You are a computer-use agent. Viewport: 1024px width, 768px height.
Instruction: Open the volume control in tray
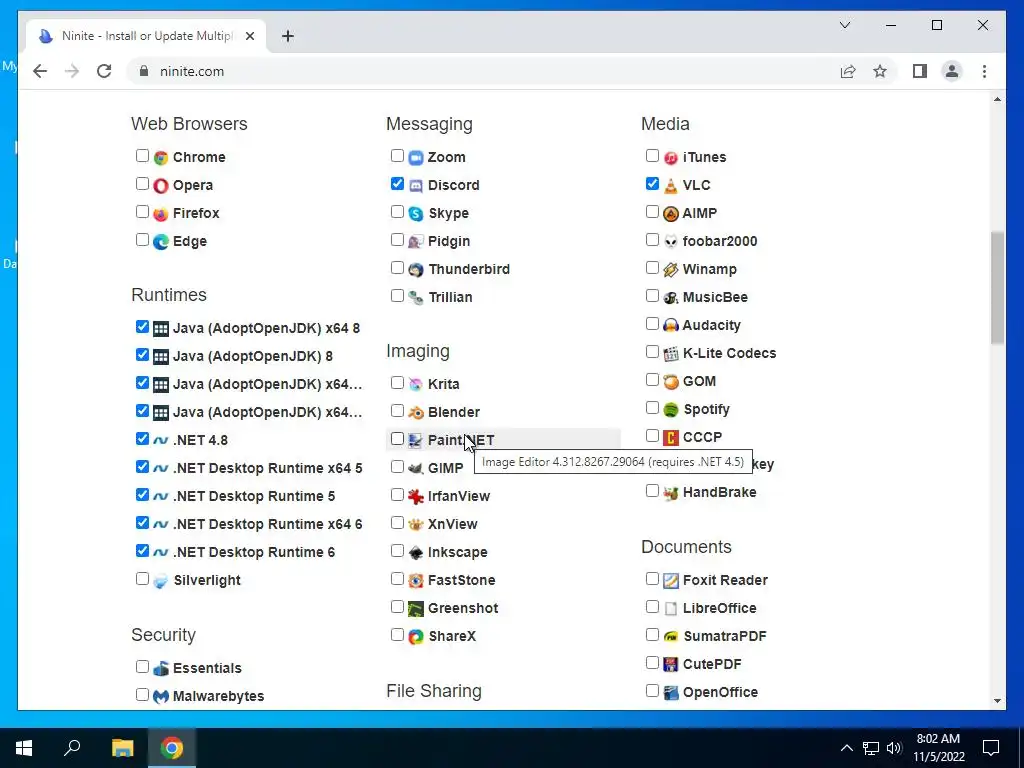pyautogui.click(x=894, y=748)
